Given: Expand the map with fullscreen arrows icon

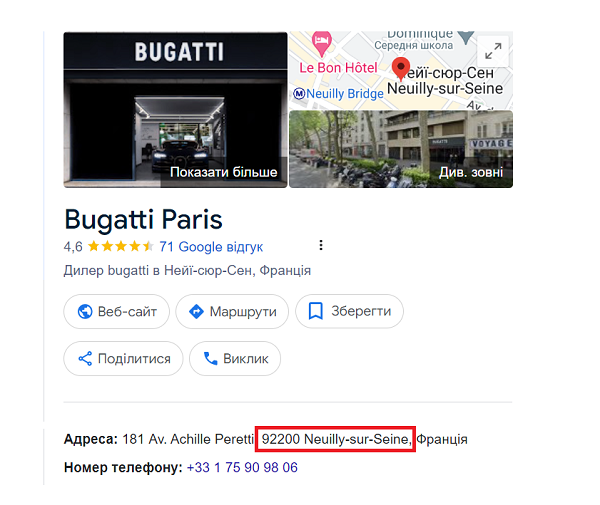Looking at the screenshot, I should [x=493, y=51].
